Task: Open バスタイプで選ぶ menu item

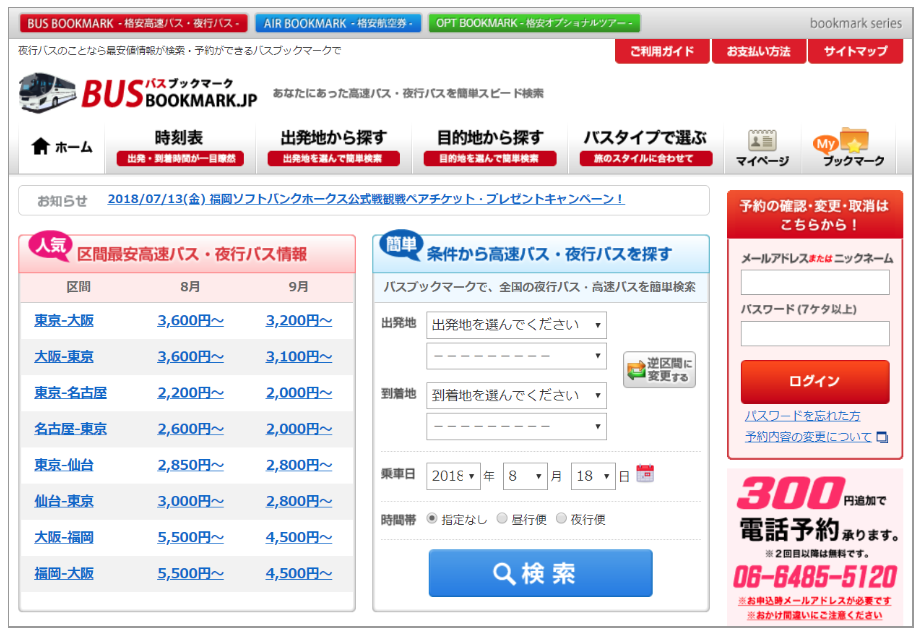Action: (x=646, y=147)
